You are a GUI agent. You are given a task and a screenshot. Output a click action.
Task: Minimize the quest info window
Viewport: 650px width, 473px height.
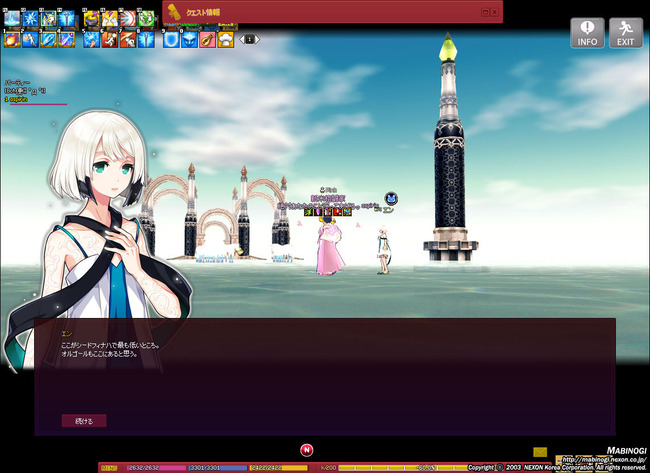[x=485, y=12]
